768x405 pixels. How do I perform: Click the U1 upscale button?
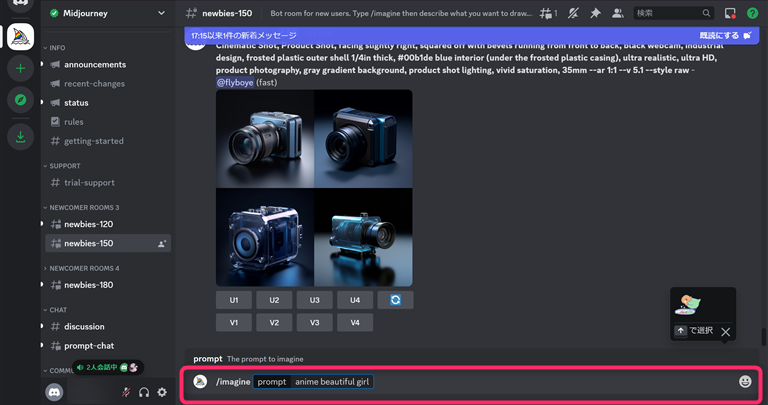(234, 300)
